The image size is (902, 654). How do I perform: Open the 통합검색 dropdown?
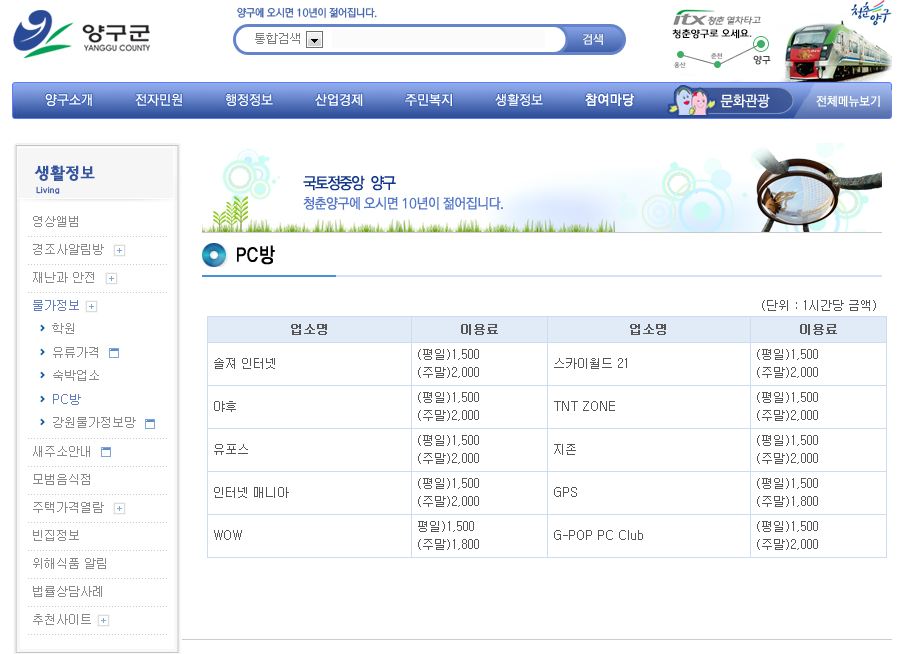point(315,40)
